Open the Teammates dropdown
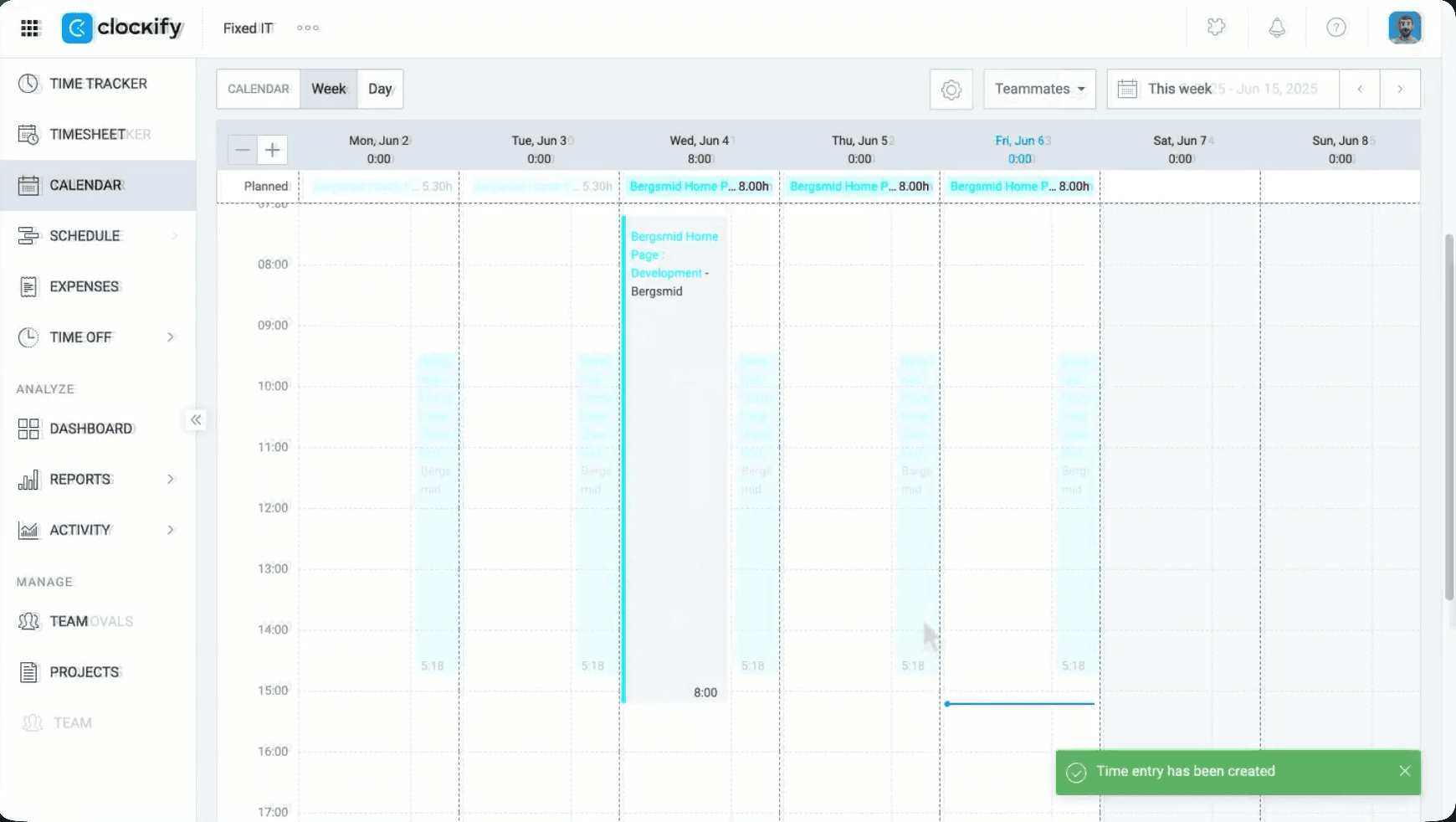This screenshot has height=822, width=1456. click(x=1040, y=89)
